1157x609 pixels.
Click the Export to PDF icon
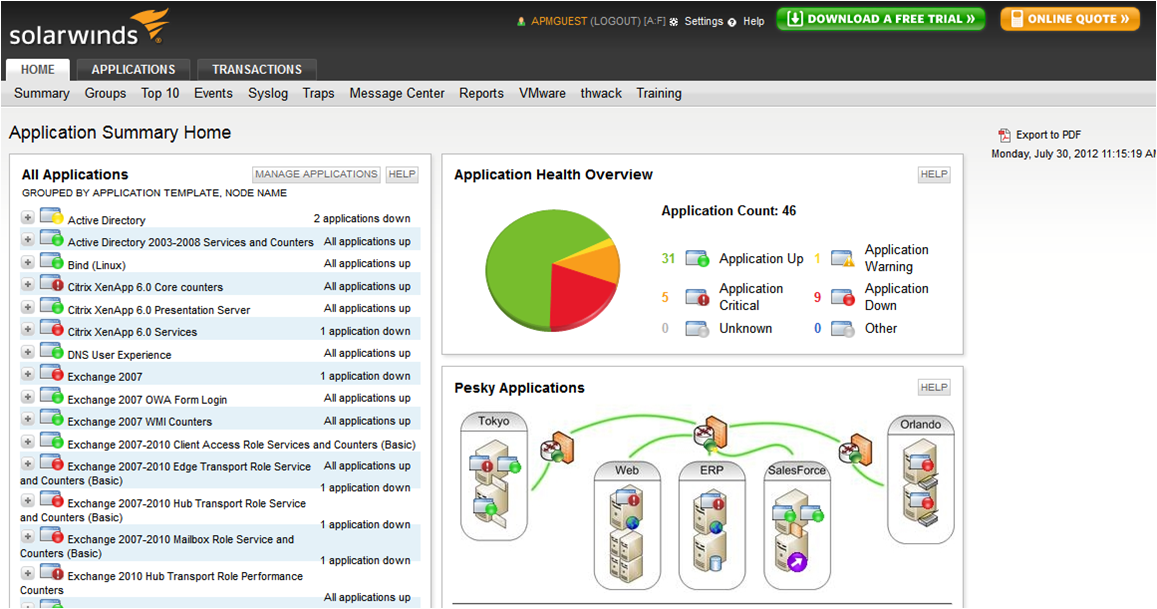coord(1004,135)
